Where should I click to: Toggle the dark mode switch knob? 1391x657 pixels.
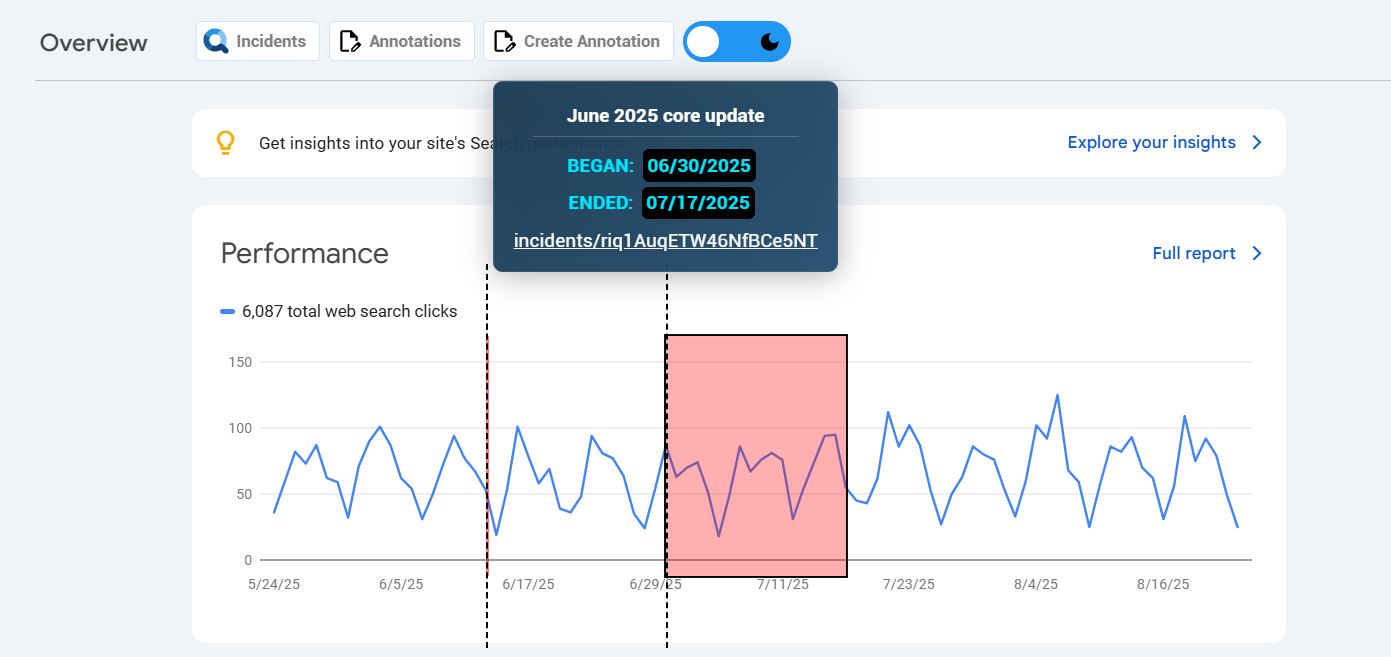pos(704,42)
